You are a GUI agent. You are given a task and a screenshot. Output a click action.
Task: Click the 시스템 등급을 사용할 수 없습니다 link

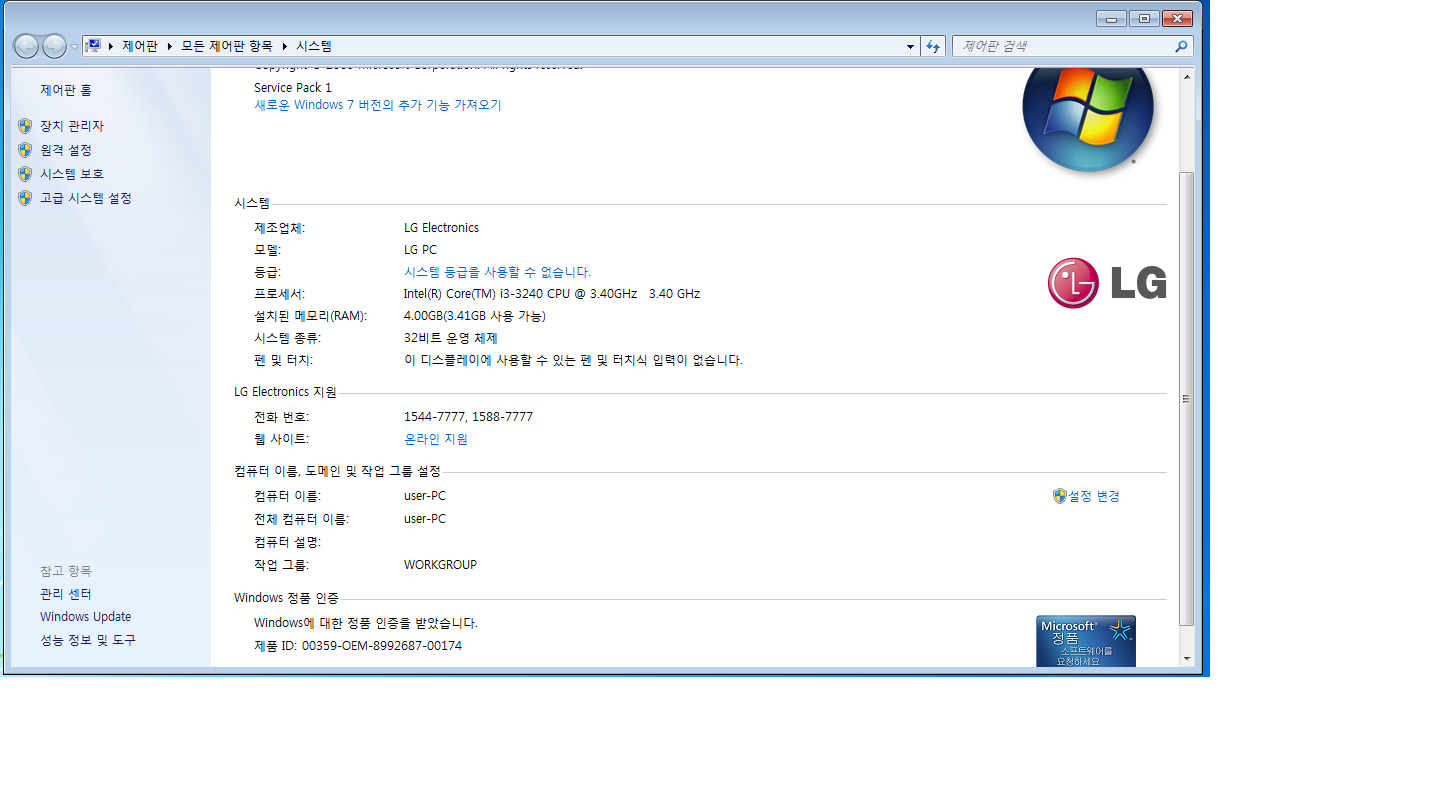pyautogui.click(x=498, y=272)
